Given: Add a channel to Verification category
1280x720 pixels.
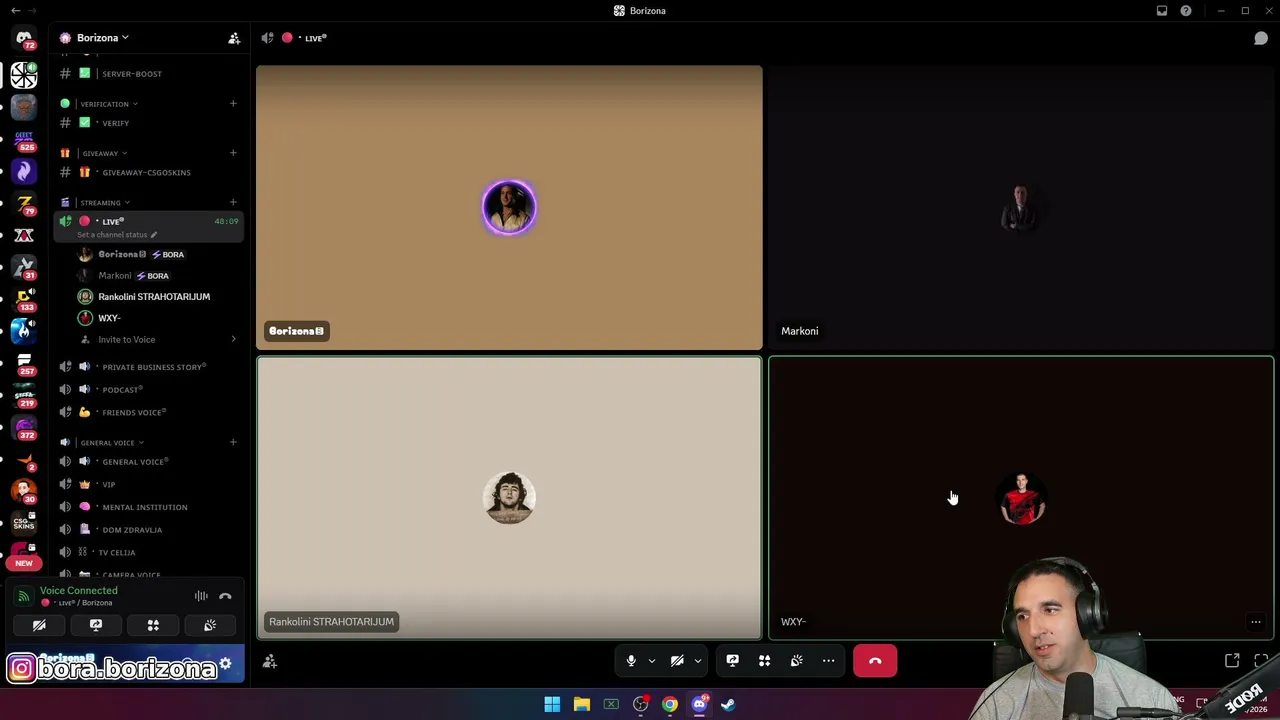Looking at the screenshot, I should (x=233, y=103).
